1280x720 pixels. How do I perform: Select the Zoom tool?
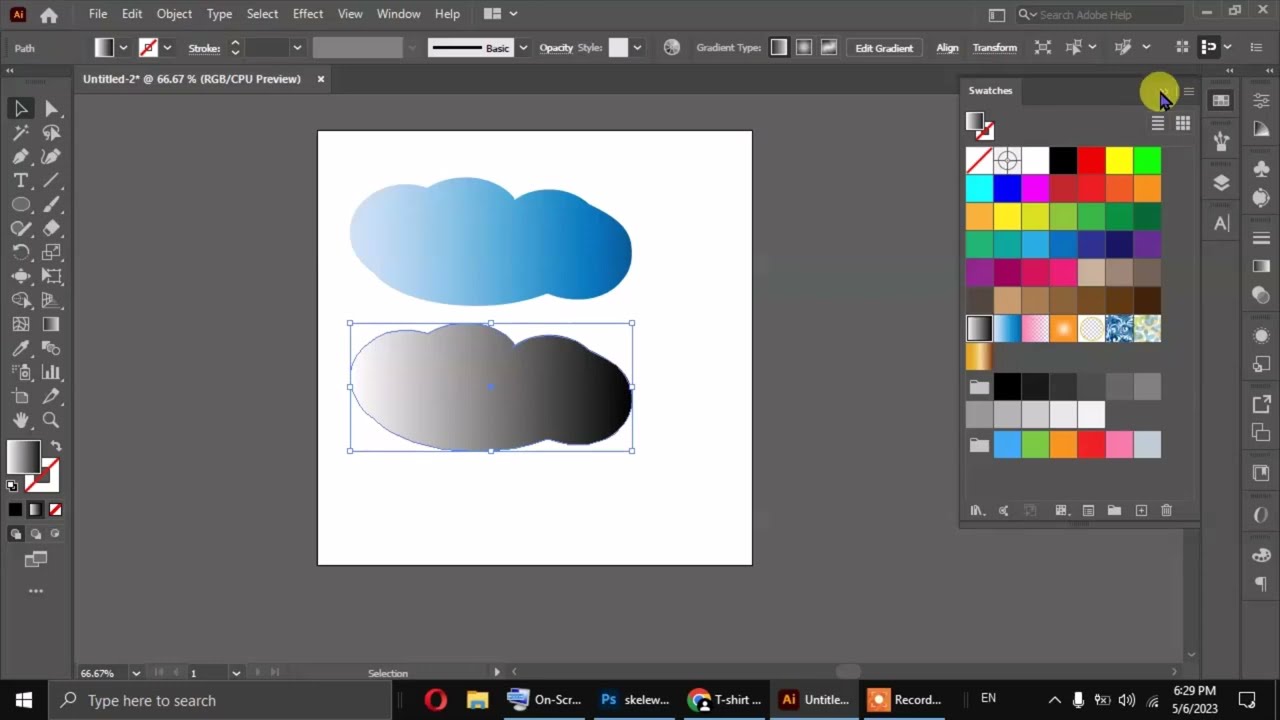(x=52, y=420)
